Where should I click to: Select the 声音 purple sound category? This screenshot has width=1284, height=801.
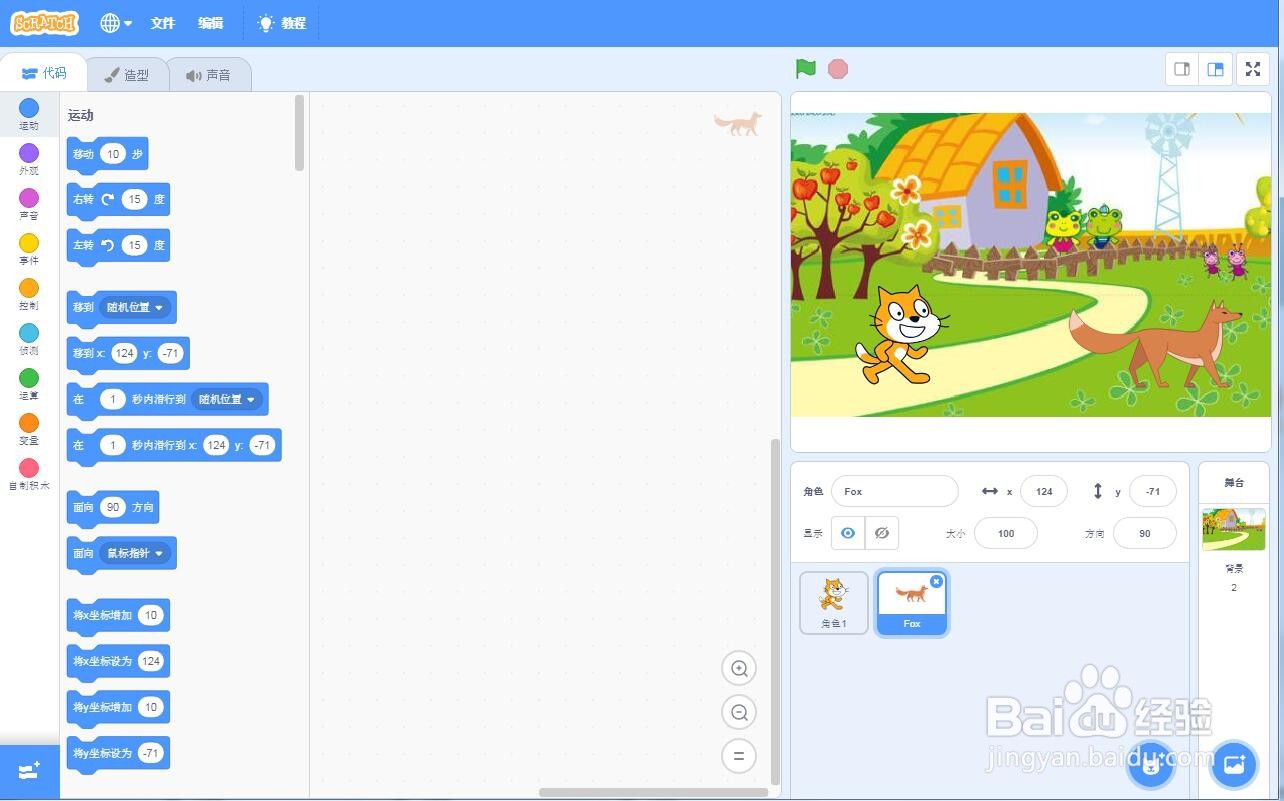pyautogui.click(x=29, y=205)
